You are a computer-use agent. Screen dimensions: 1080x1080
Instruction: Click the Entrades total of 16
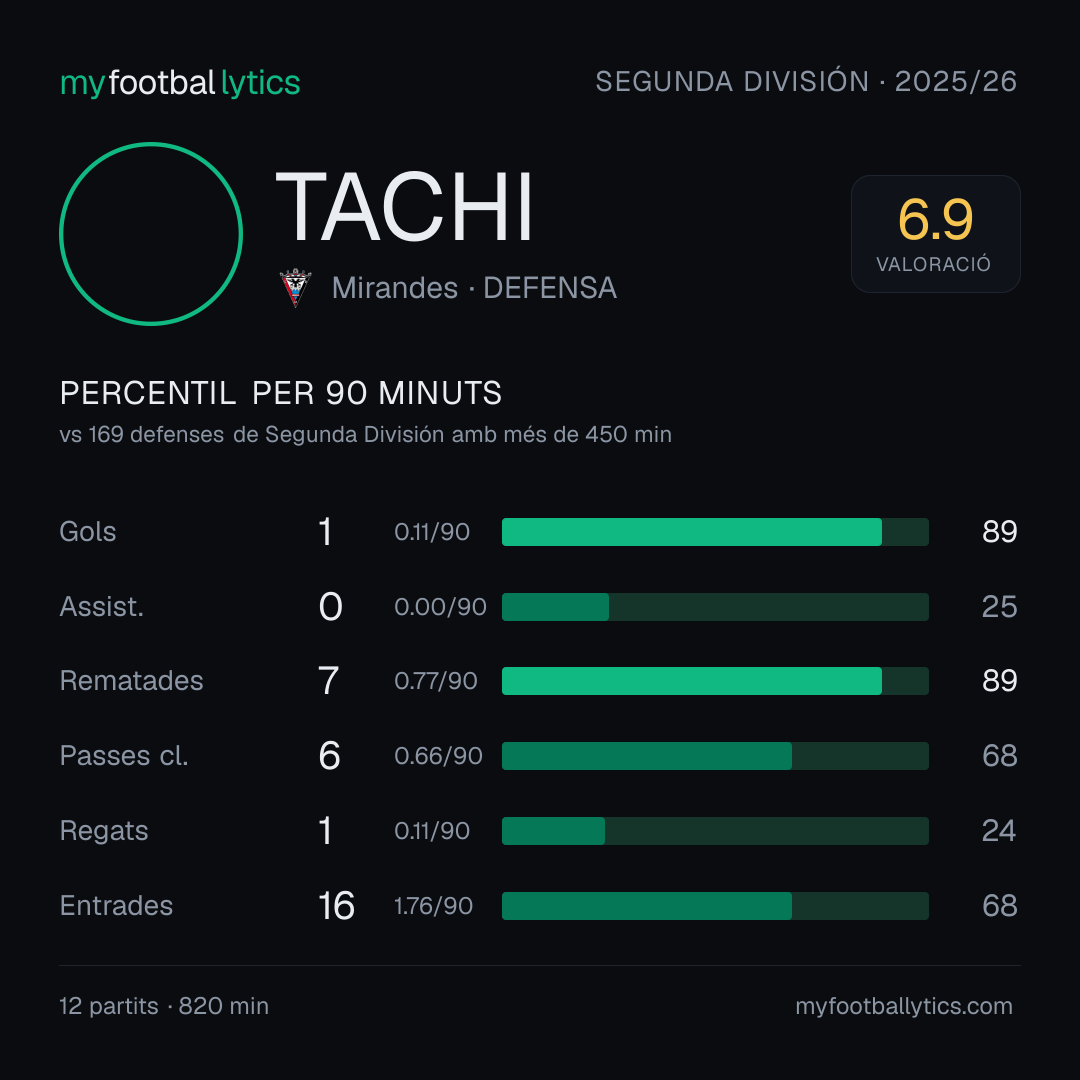click(x=336, y=906)
